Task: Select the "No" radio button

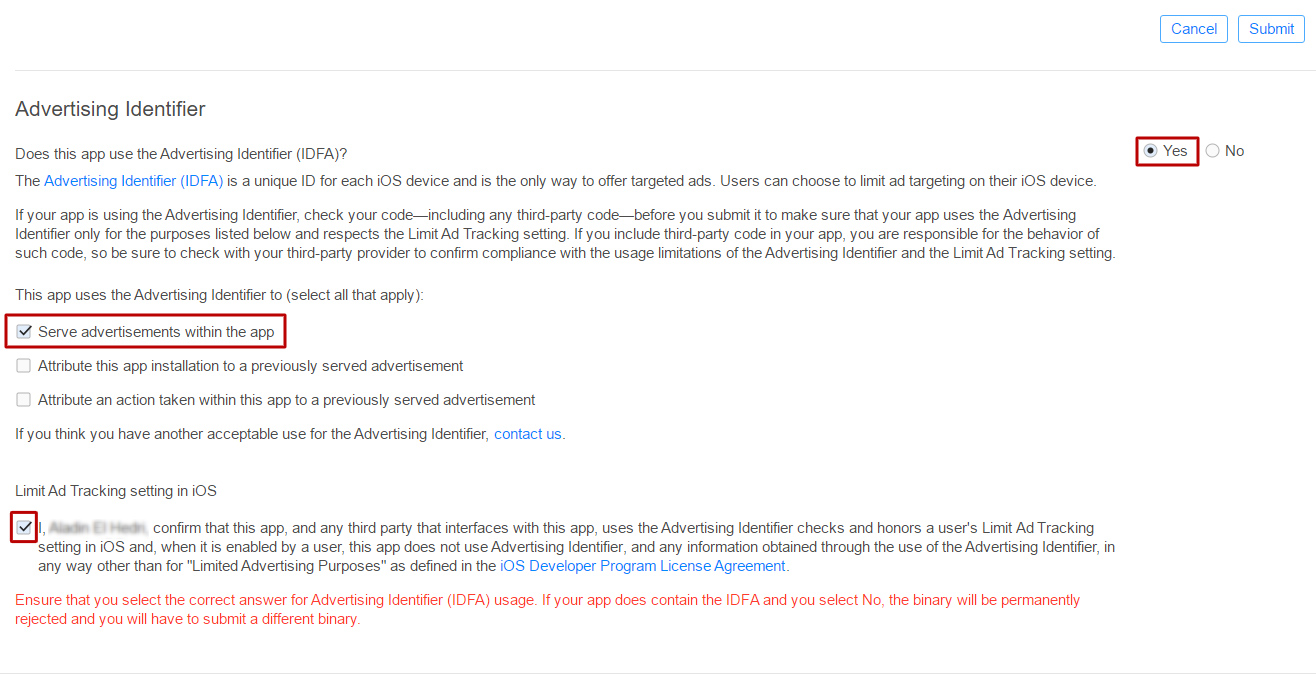Action: click(x=1213, y=151)
